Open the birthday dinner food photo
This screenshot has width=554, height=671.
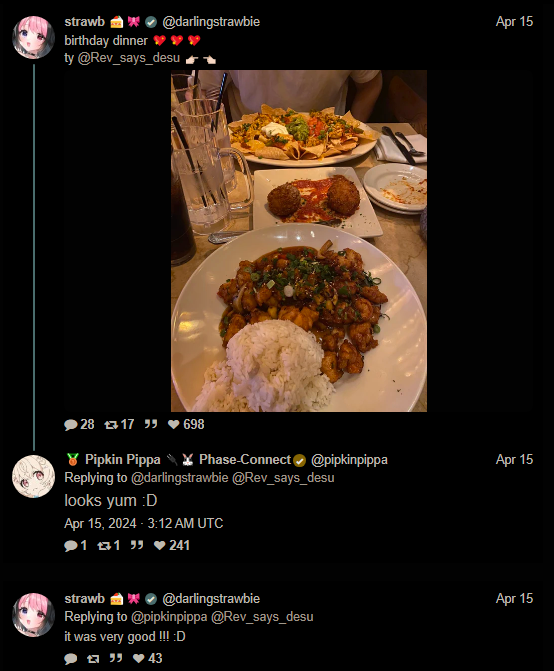pyautogui.click(x=299, y=241)
